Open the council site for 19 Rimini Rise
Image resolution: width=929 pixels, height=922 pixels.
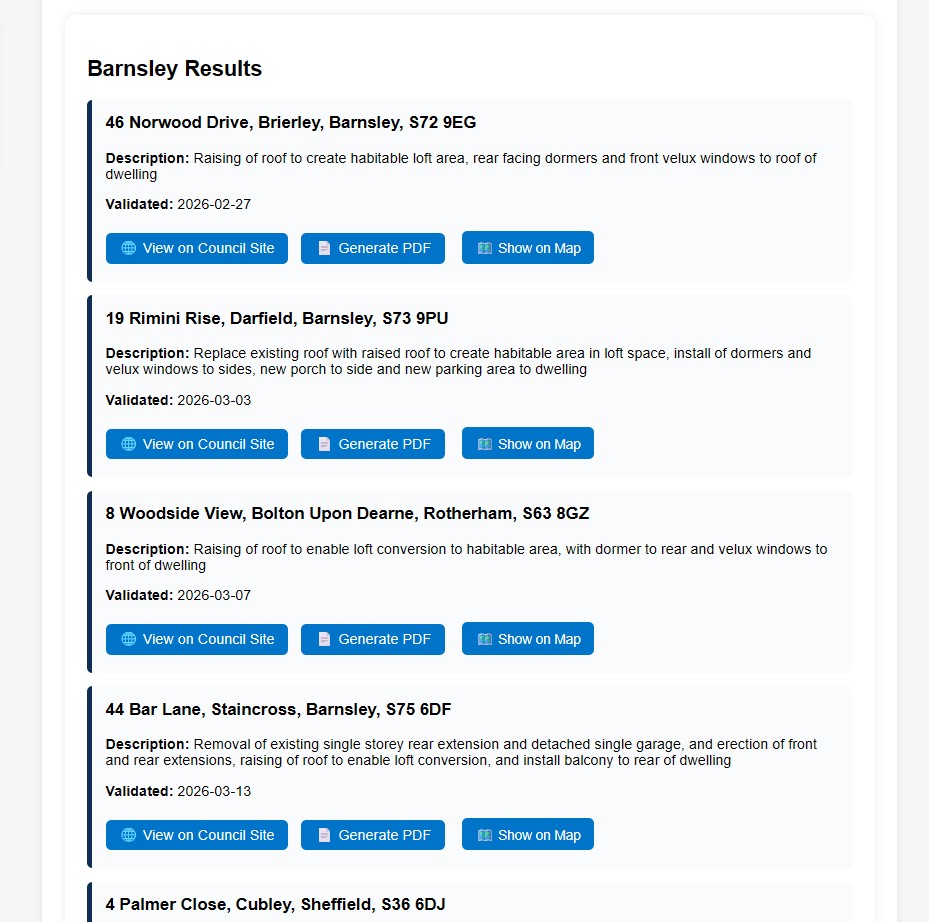pyautogui.click(x=196, y=443)
